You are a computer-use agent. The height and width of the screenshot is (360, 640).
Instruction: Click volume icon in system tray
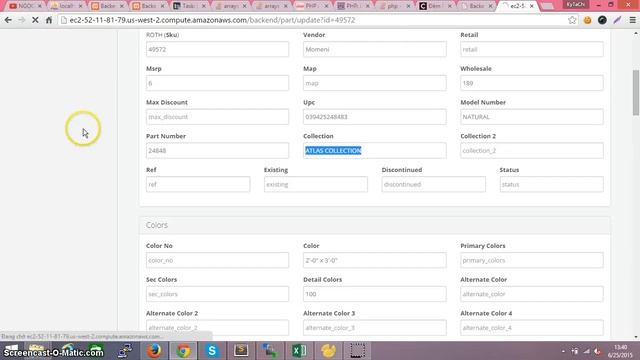[597, 351]
